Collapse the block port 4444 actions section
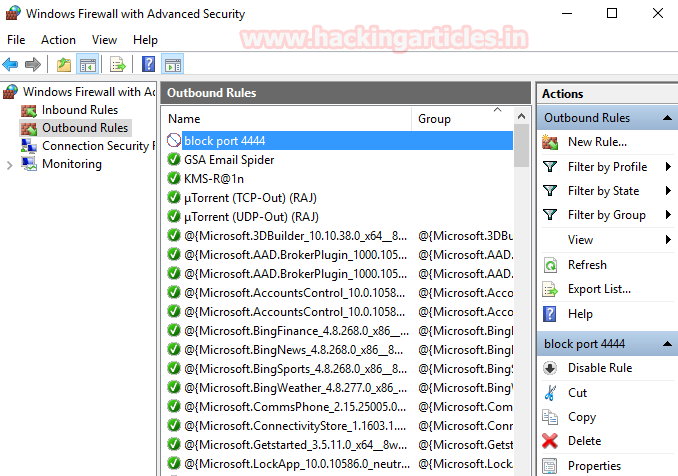This screenshot has height=476, width=678. [x=667, y=344]
